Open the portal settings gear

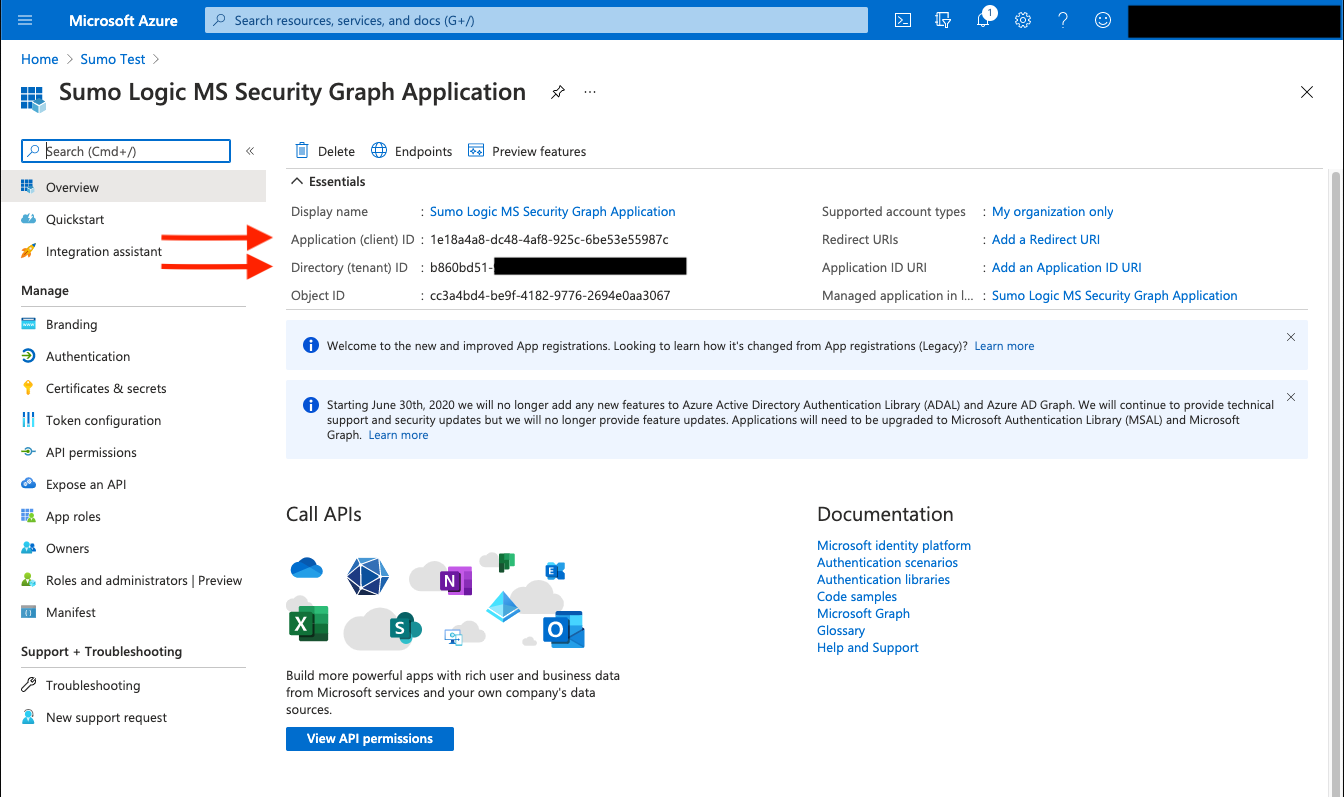[x=1023, y=20]
